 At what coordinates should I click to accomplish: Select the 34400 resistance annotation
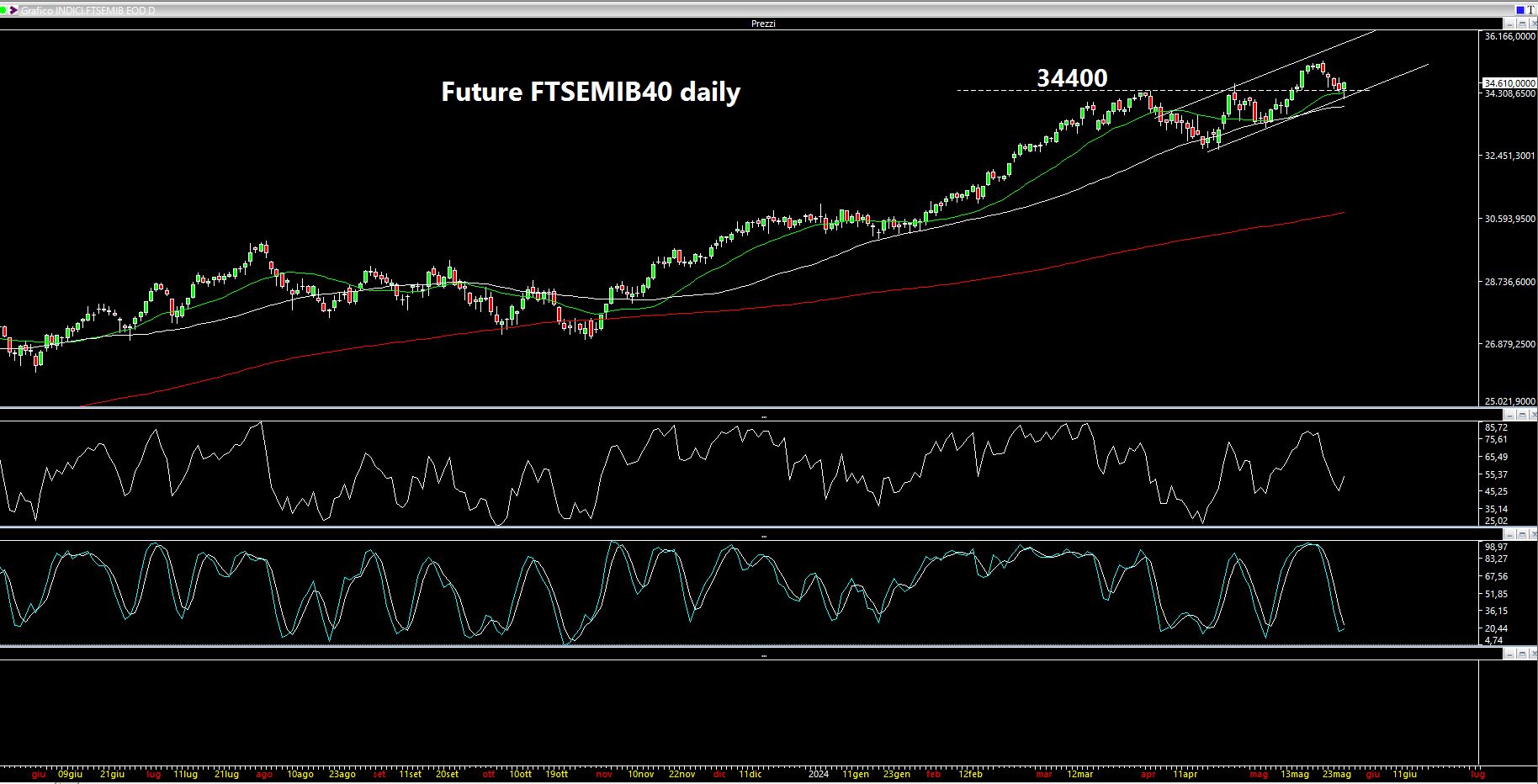1072,78
